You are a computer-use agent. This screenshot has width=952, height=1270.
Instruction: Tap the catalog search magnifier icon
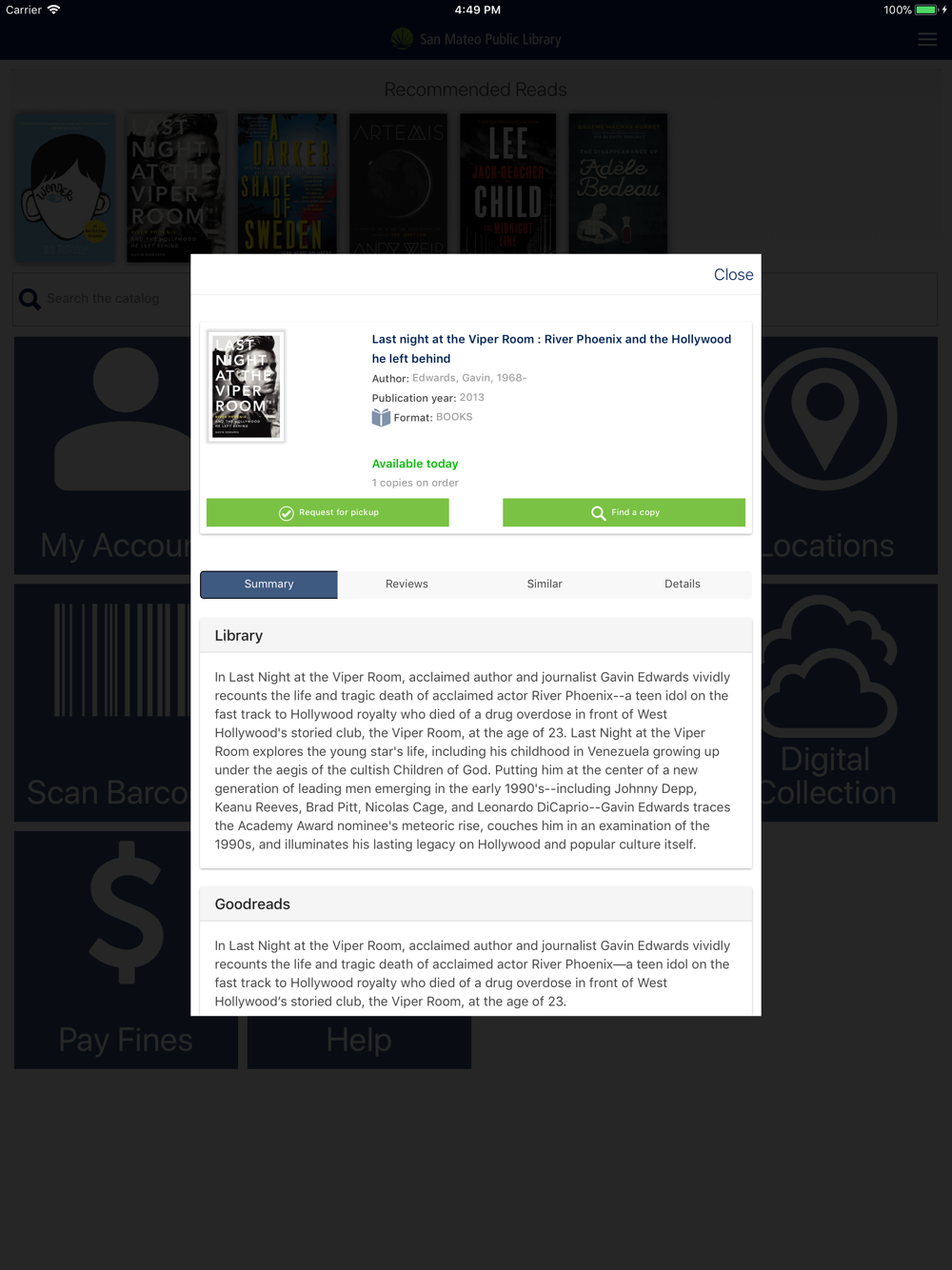click(x=30, y=299)
